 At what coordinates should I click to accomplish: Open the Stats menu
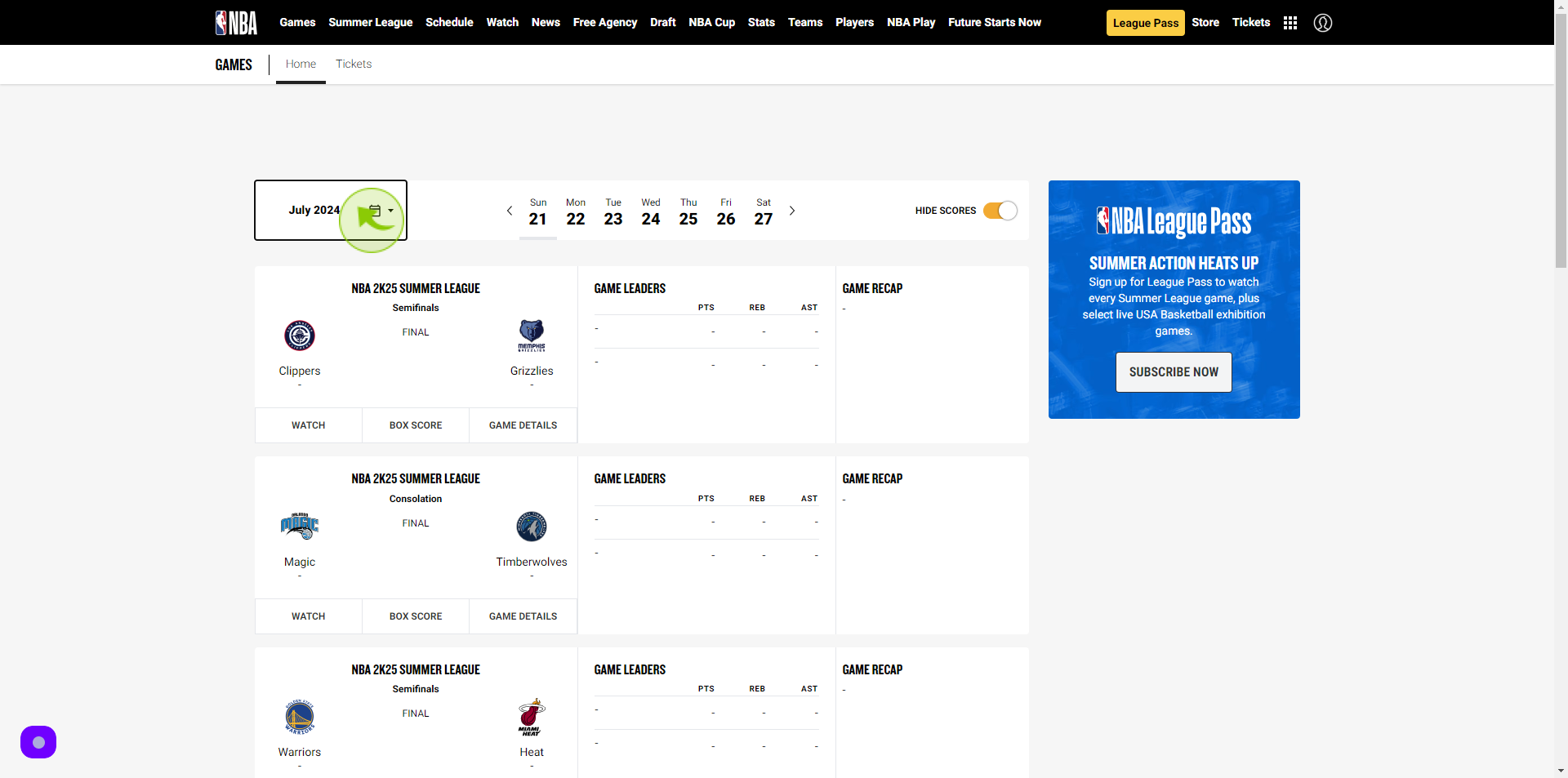pos(761,23)
